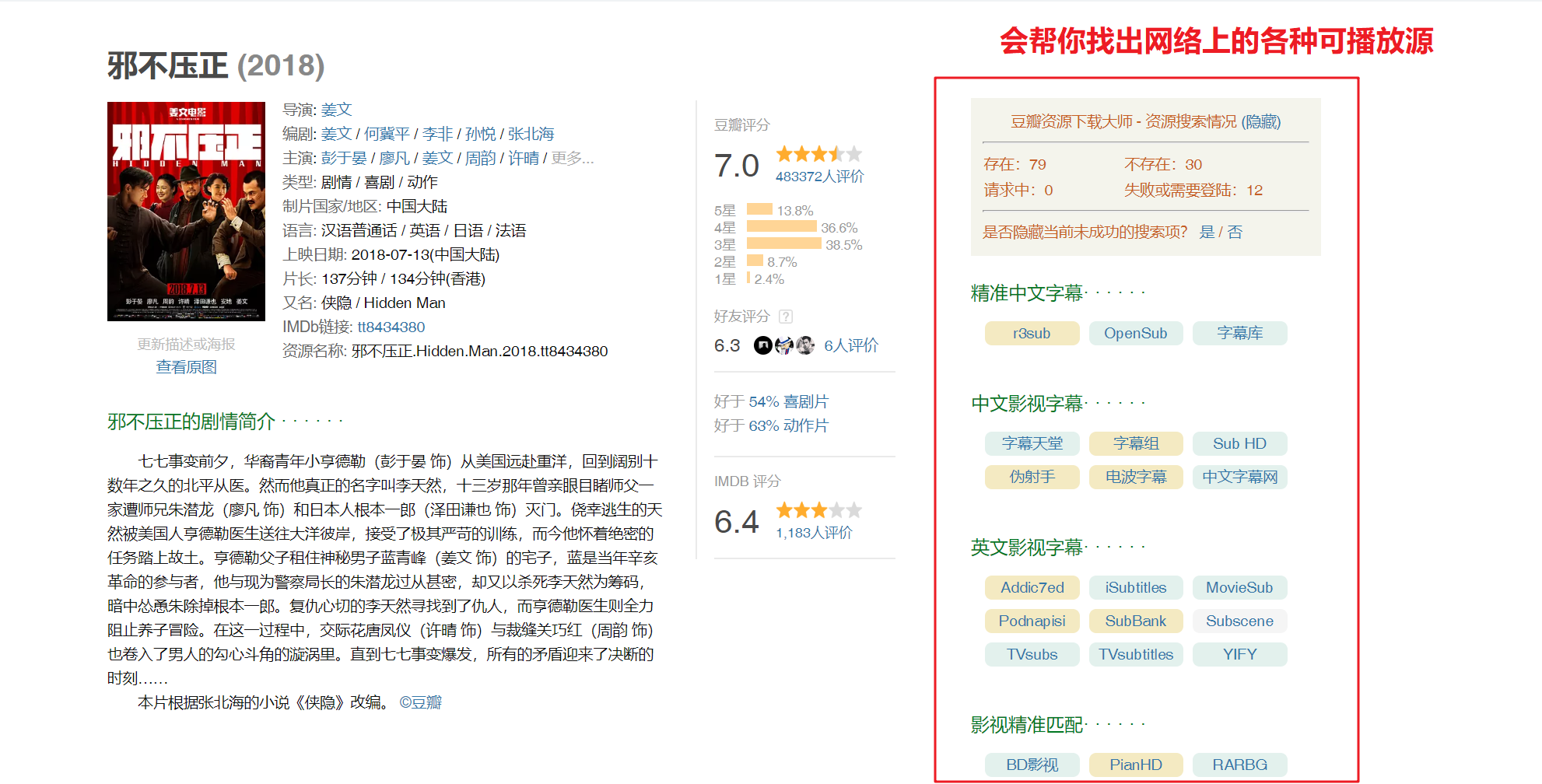Click the first friend avatar icon
Viewport: 1542px width, 784px height.
pyautogui.click(x=763, y=345)
